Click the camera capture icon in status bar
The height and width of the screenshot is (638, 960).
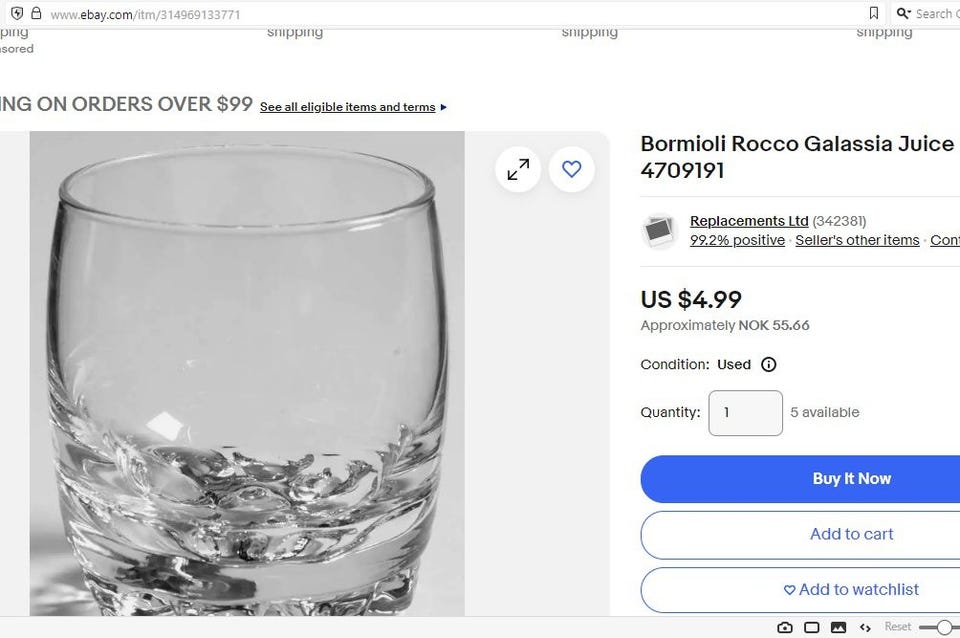pyautogui.click(x=785, y=627)
